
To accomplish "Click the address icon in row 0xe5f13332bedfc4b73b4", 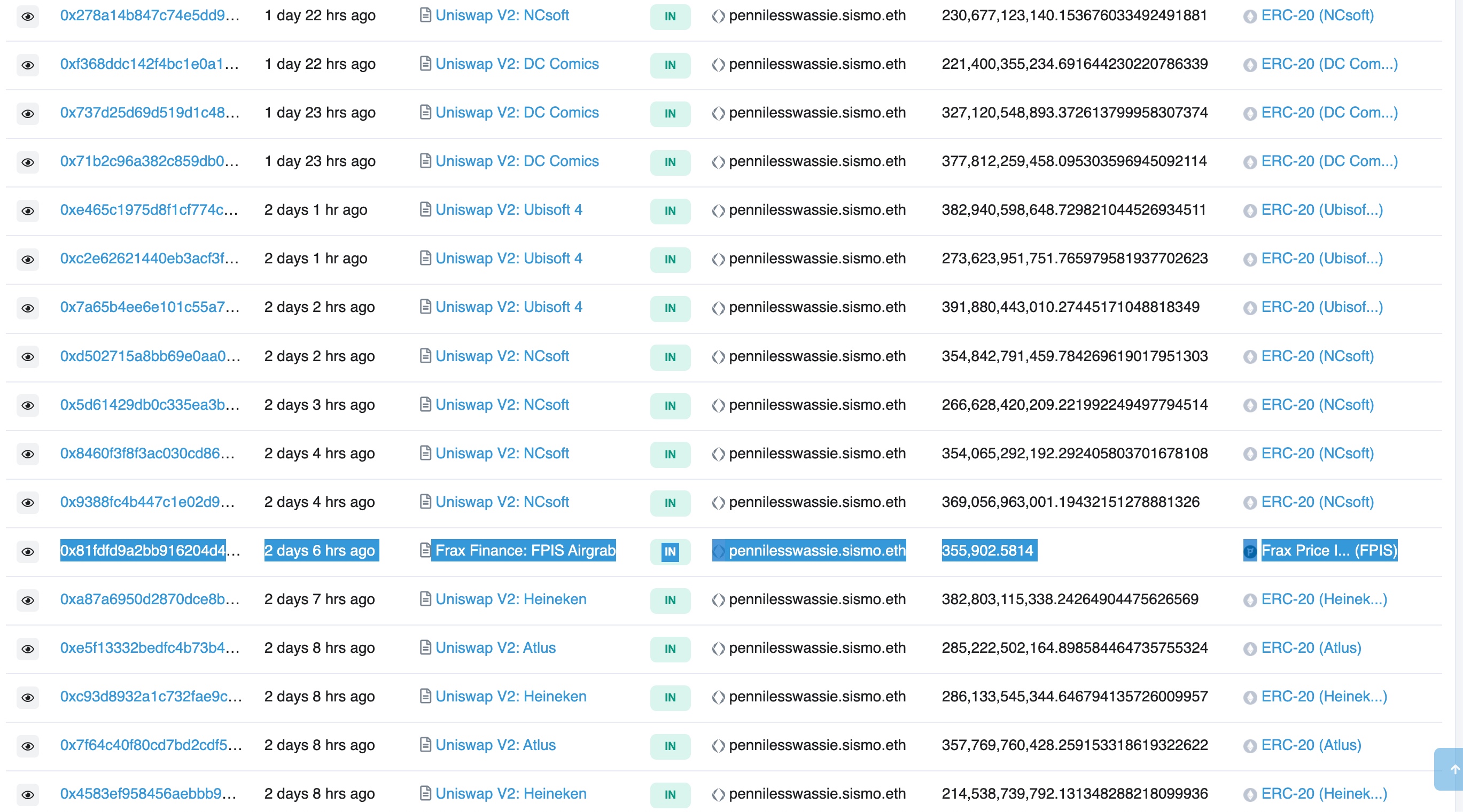I will pos(719,649).
